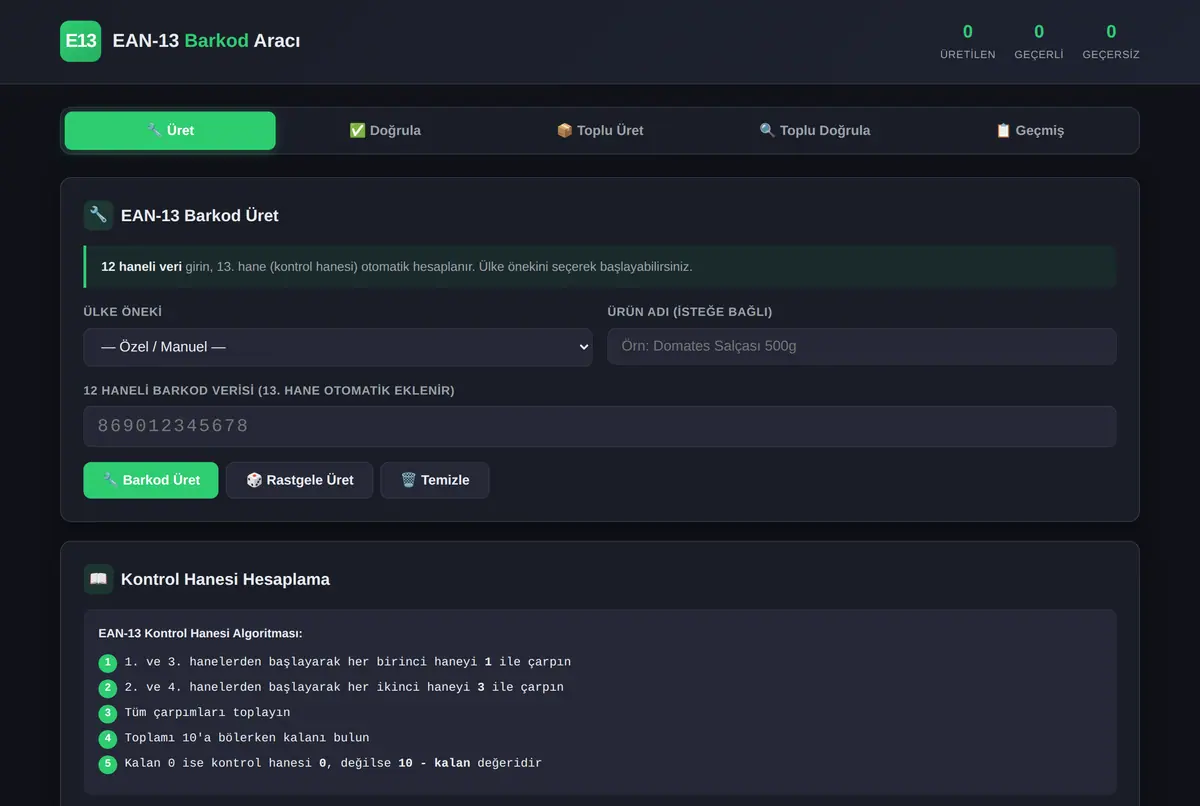Click the step text ending '1 ile çarpın'
The width and height of the screenshot is (1200, 806).
348,663
